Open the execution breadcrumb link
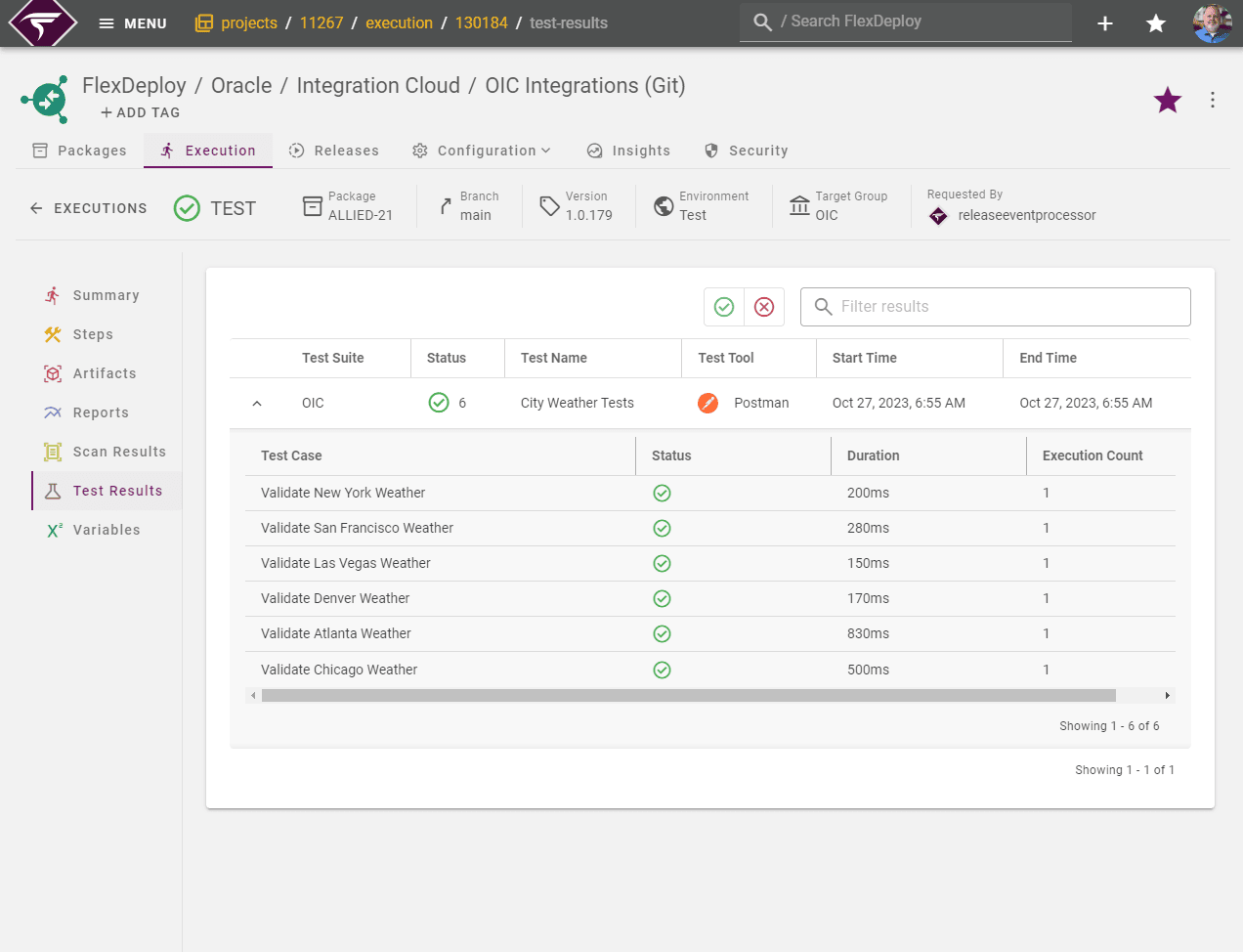The width and height of the screenshot is (1243, 952). point(399,22)
